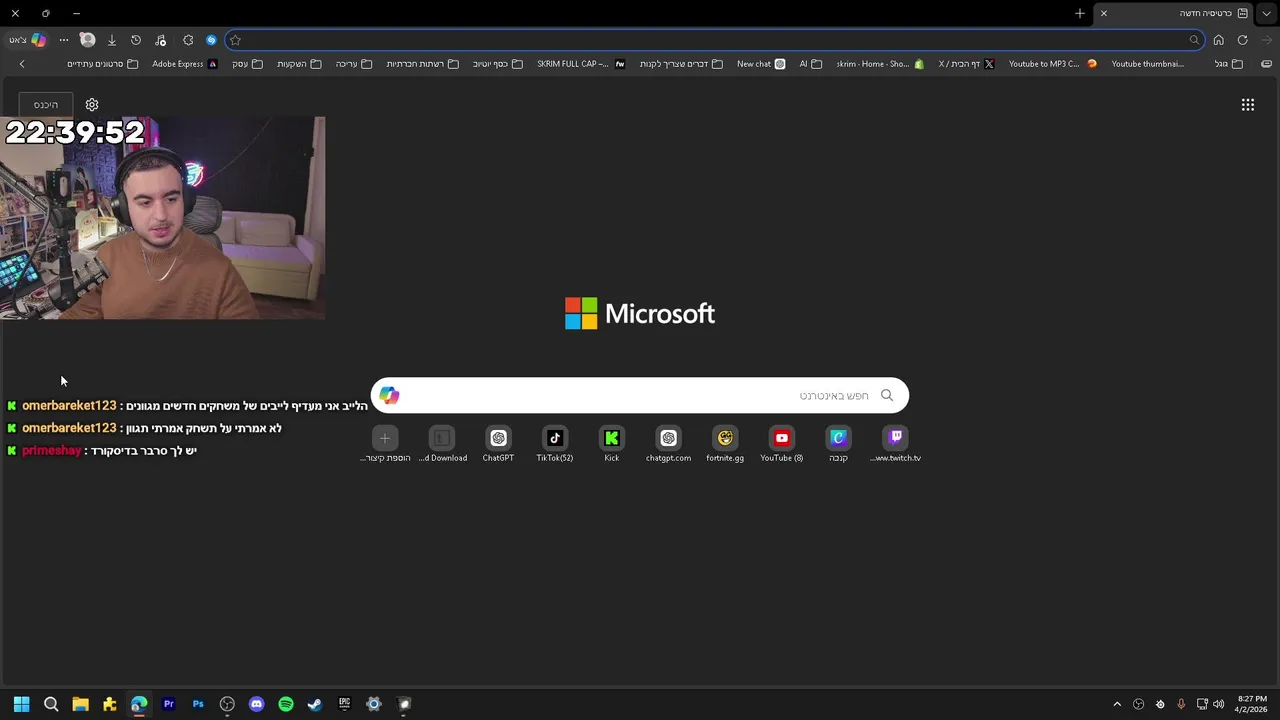Click the היכנס sign-in button

pyautogui.click(x=46, y=105)
